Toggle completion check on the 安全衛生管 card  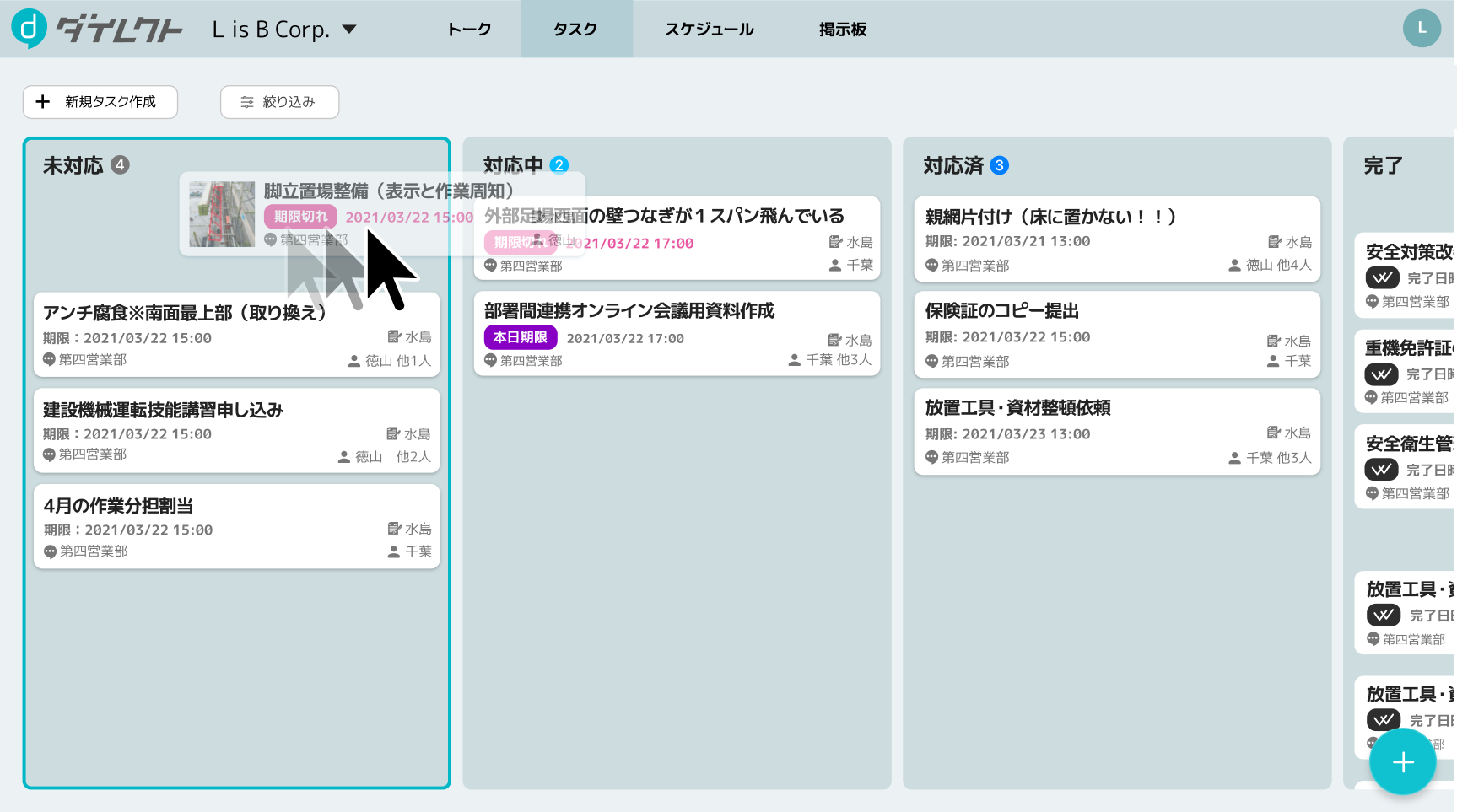click(x=1381, y=470)
